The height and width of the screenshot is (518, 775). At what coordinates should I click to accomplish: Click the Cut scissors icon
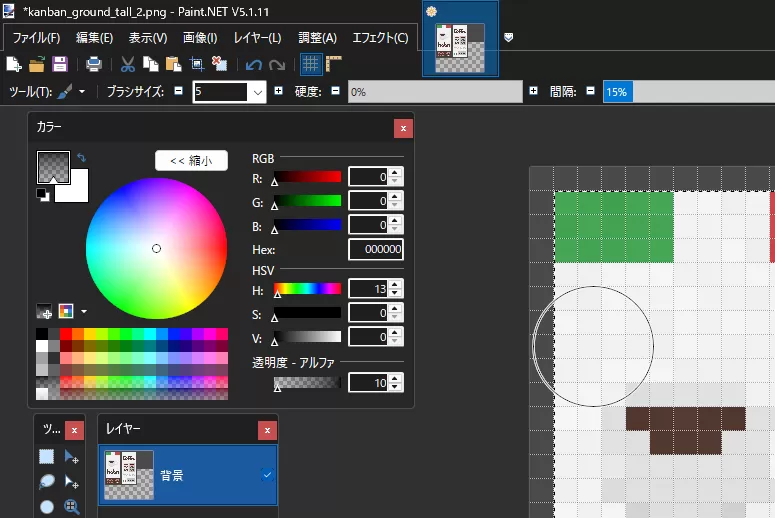point(128,64)
